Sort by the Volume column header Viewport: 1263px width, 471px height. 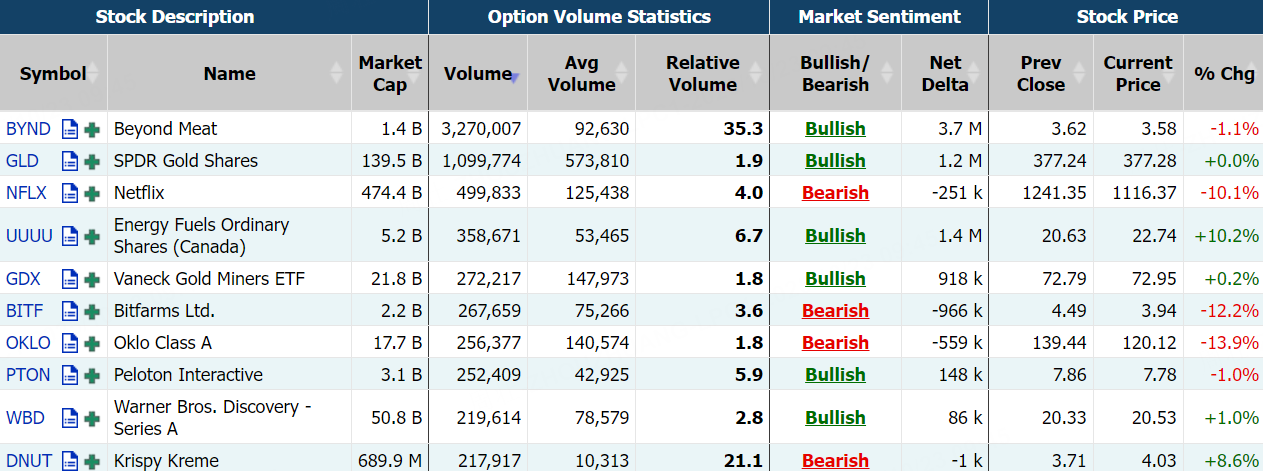click(x=478, y=73)
